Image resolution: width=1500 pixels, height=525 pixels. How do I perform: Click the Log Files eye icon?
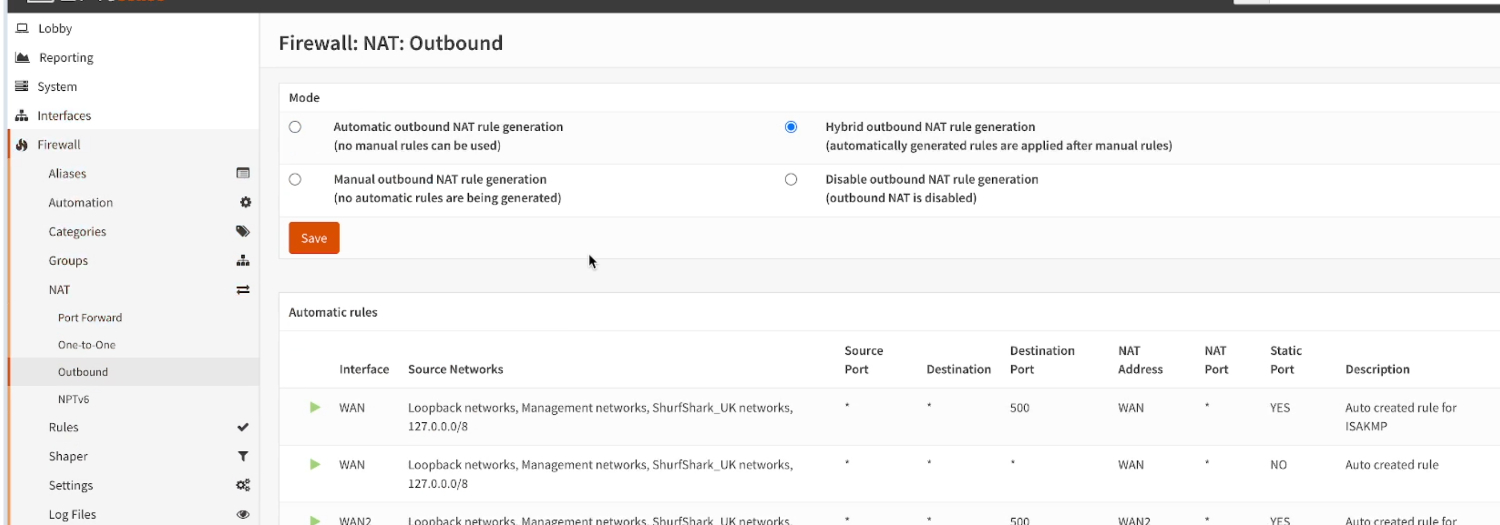coord(243,515)
